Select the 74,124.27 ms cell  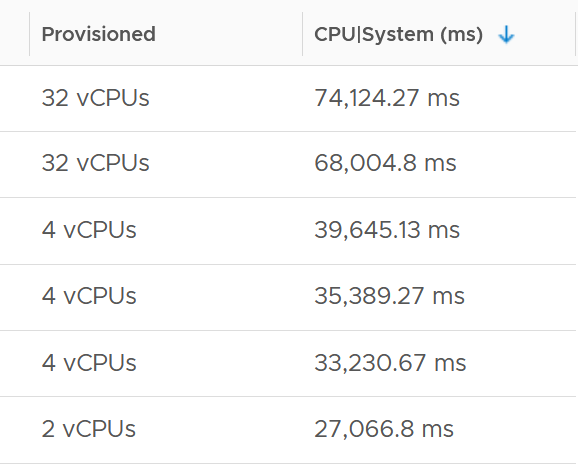pos(387,98)
